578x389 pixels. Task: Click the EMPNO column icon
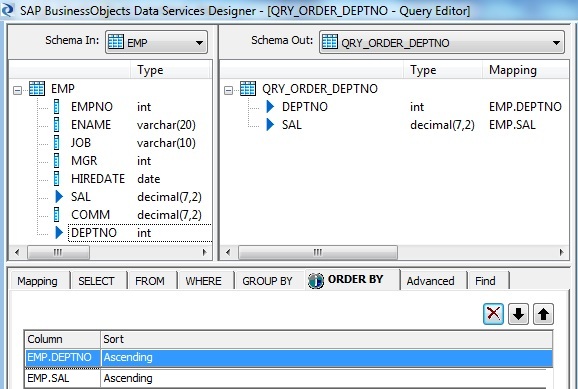(56, 107)
